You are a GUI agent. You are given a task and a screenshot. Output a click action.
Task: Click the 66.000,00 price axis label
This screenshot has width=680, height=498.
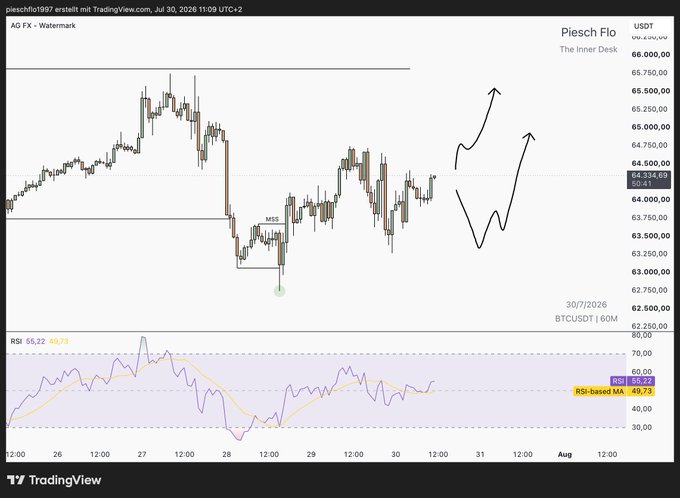[651, 54]
